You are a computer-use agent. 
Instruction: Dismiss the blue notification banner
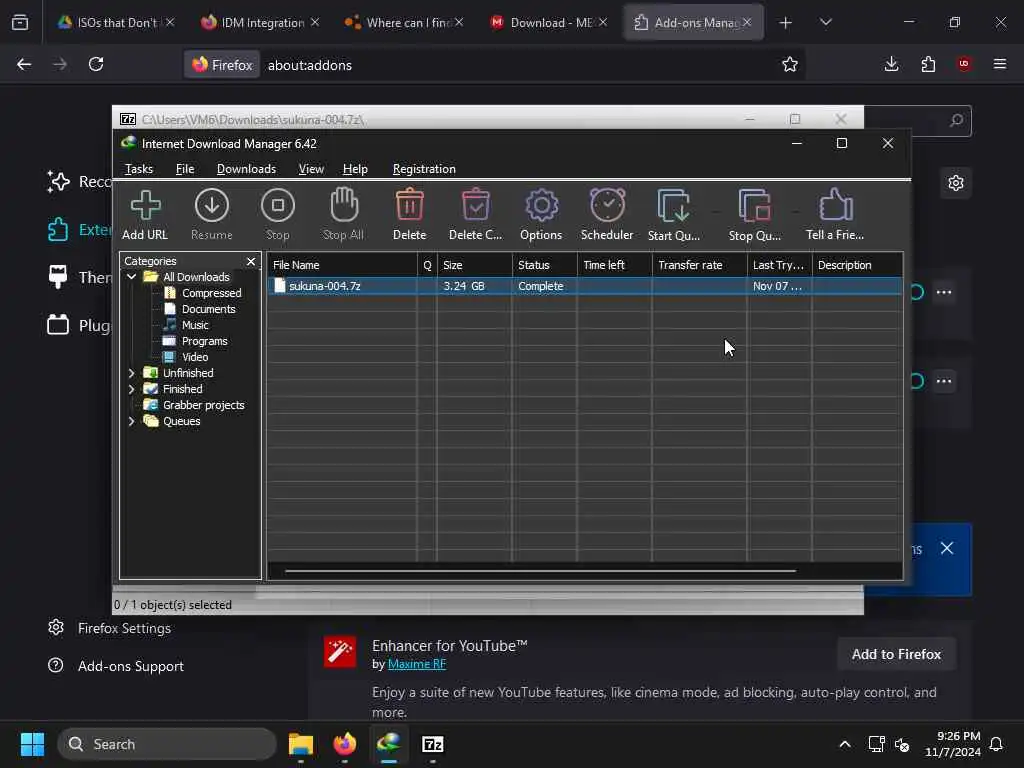[947, 549]
